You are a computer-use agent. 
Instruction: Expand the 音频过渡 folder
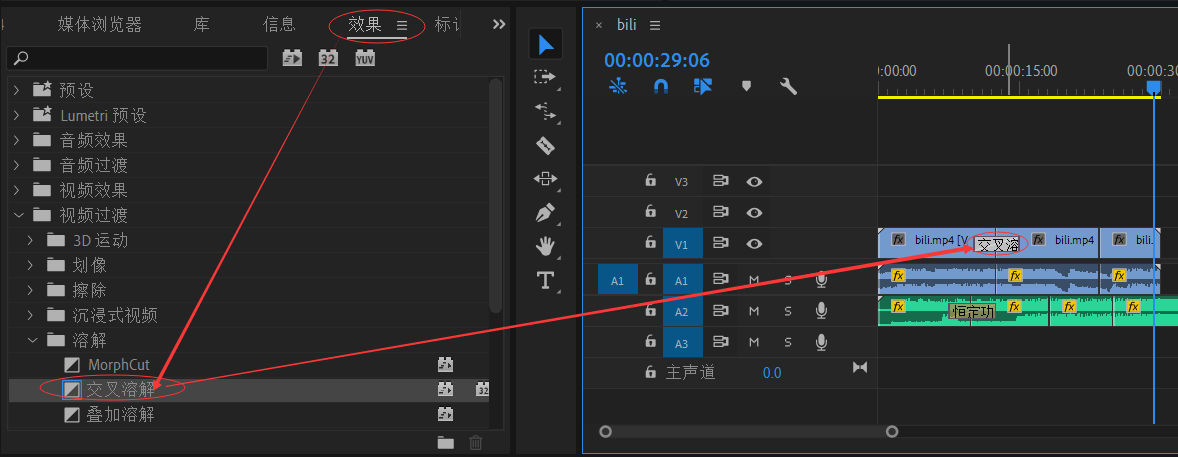(x=17, y=165)
